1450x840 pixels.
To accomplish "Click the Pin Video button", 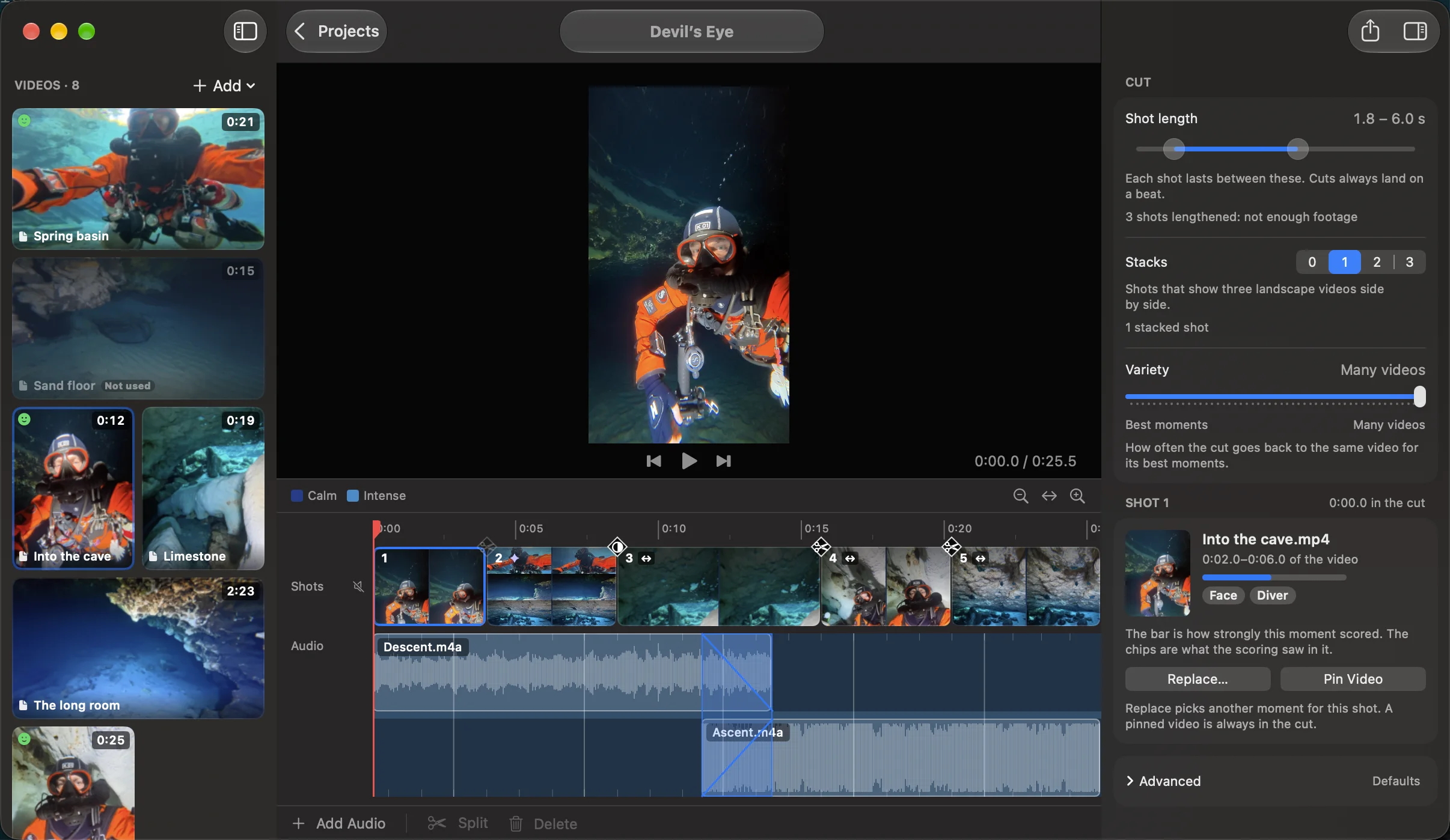I will (x=1353, y=679).
